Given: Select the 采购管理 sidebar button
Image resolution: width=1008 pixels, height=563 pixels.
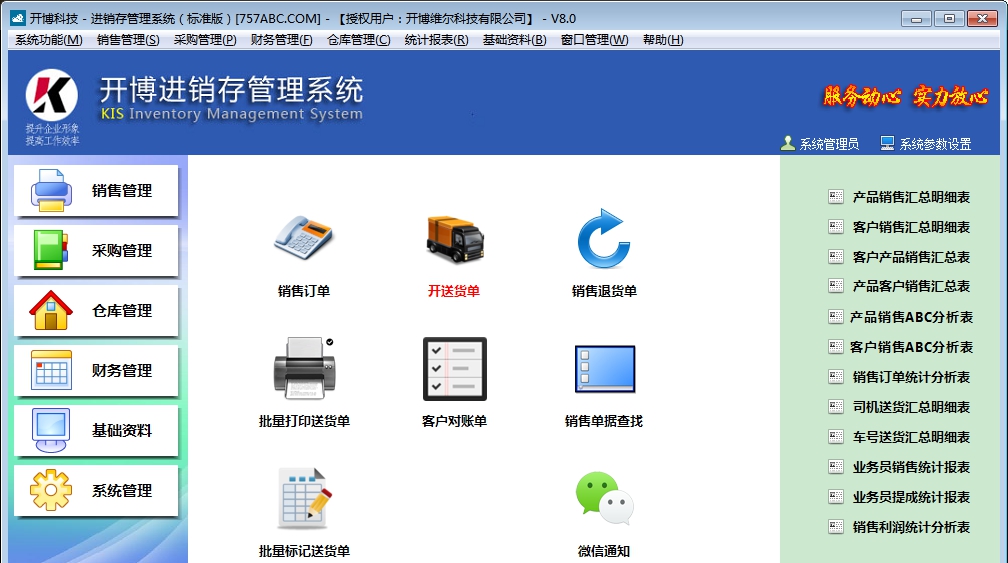Looking at the screenshot, I should coord(96,251).
